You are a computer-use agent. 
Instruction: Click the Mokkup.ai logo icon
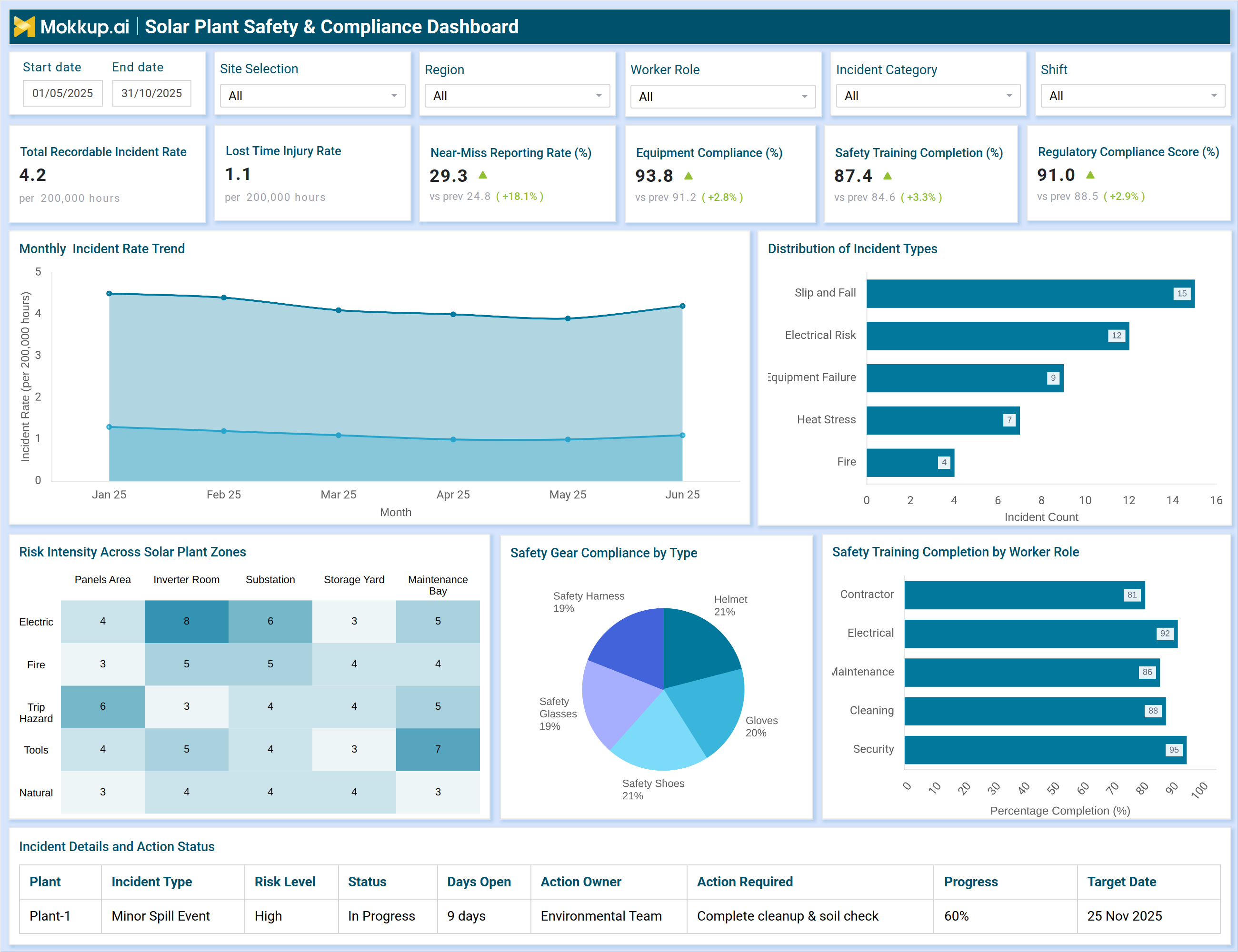(x=24, y=27)
